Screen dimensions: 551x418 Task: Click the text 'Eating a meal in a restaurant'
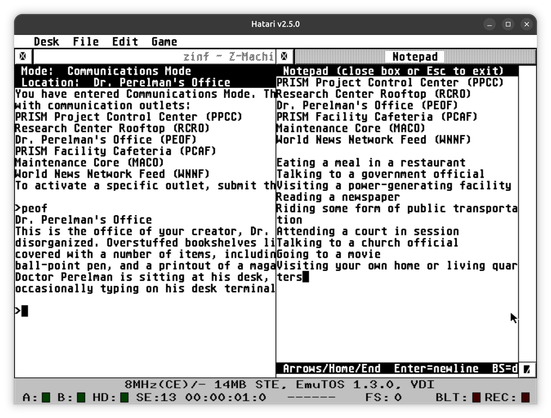[371, 163]
